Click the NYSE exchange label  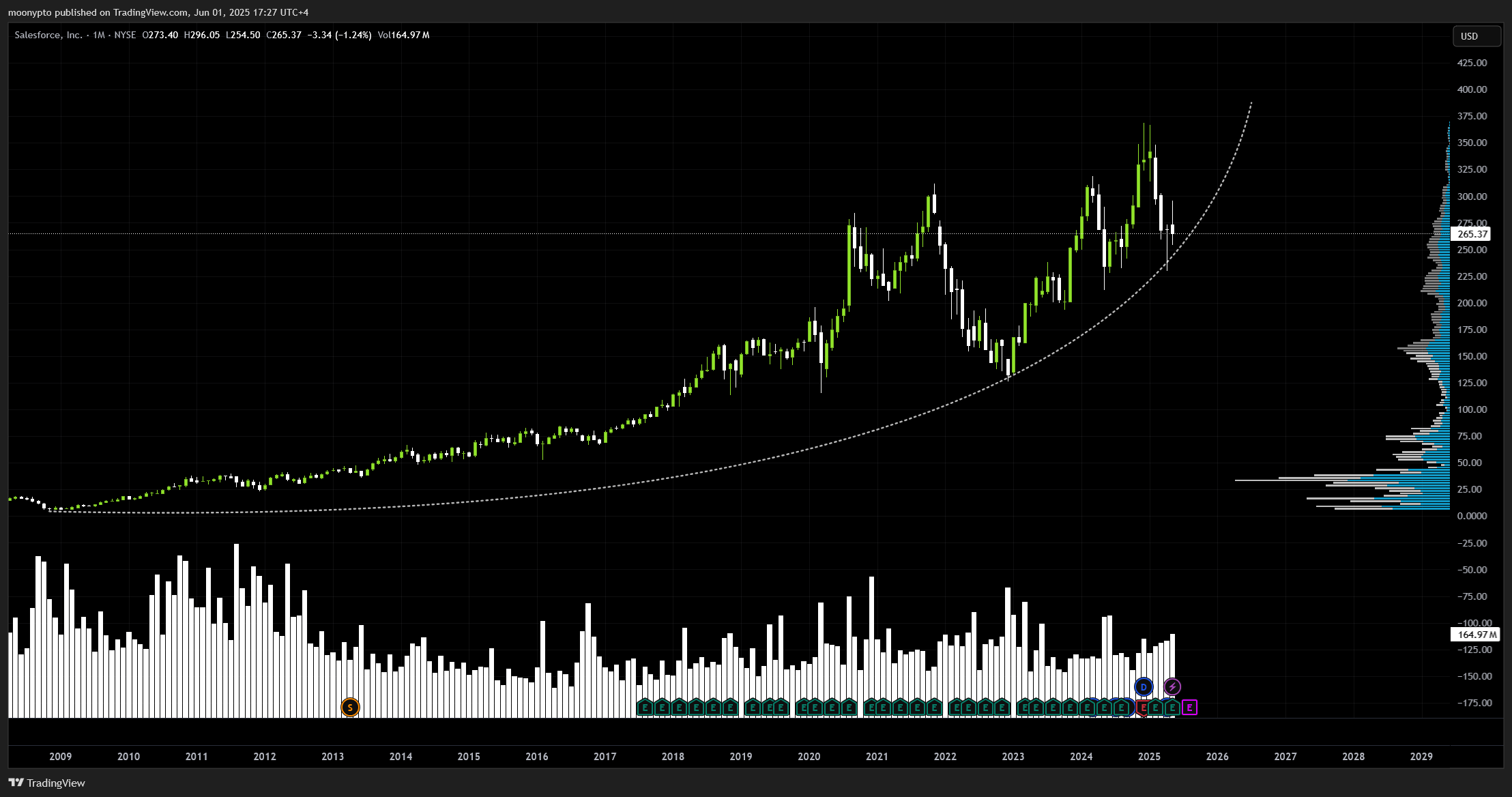click(125, 35)
